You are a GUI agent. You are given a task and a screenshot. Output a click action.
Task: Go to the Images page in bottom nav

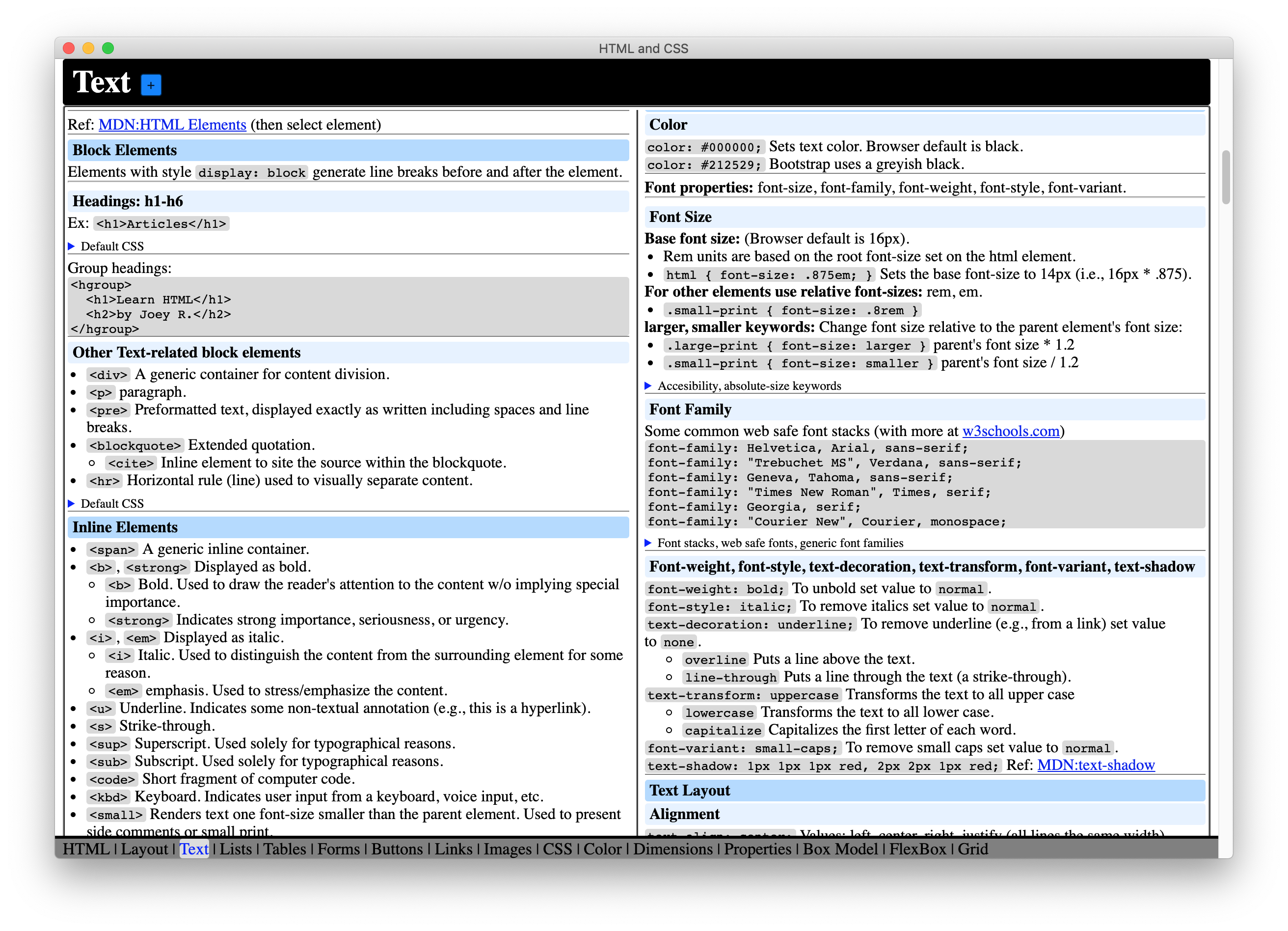(x=507, y=849)
